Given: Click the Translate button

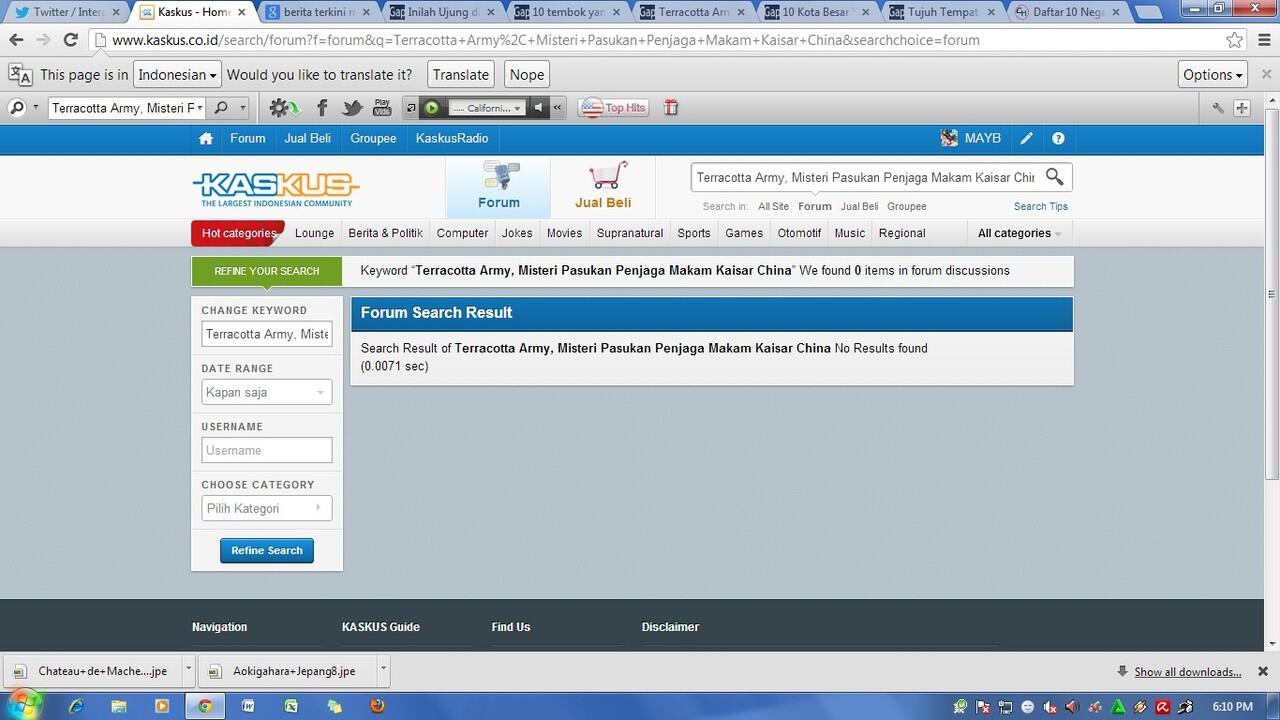Looking at the screenshot, I should 461,74.
